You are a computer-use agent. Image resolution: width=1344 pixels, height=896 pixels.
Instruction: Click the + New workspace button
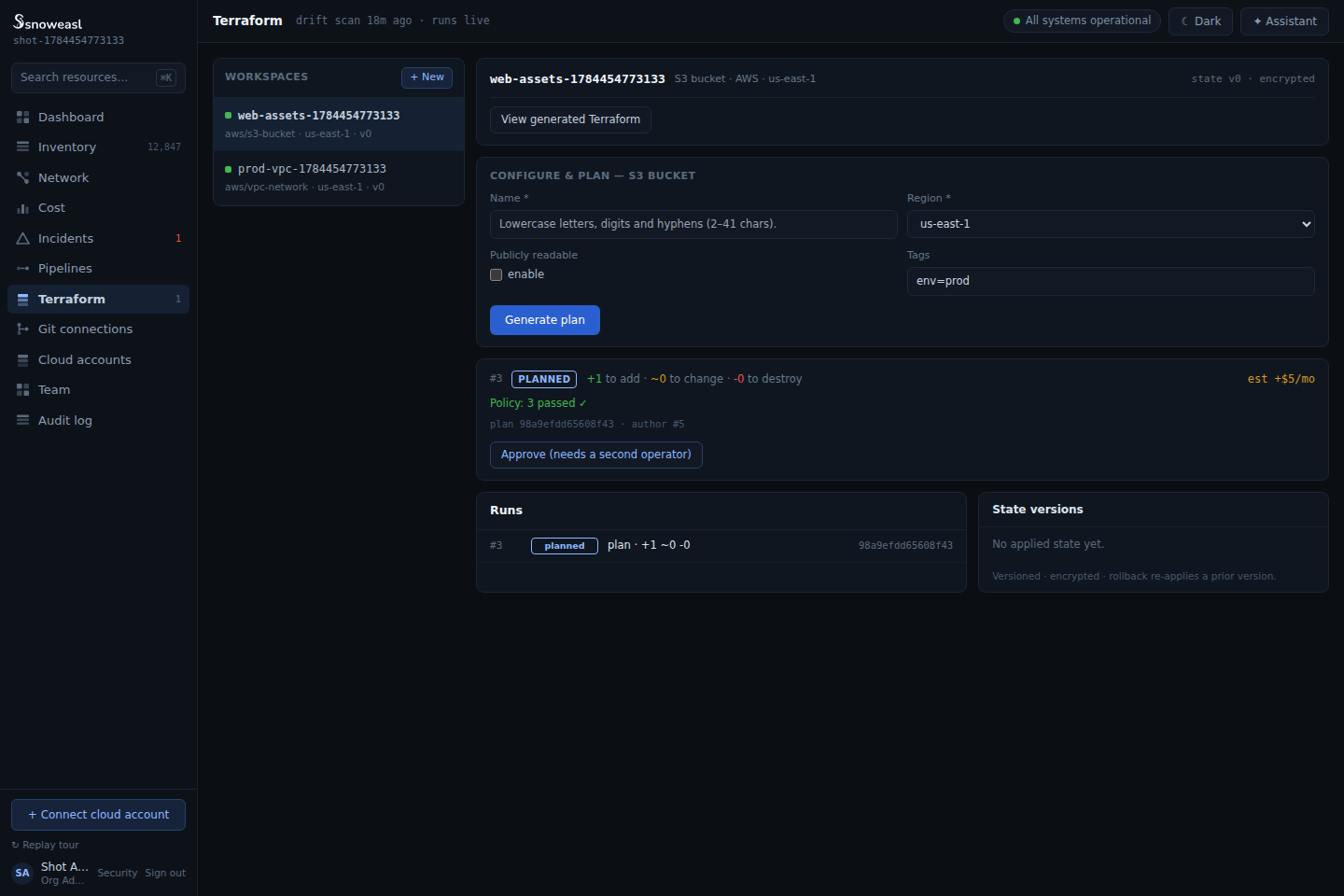(427, 77)
